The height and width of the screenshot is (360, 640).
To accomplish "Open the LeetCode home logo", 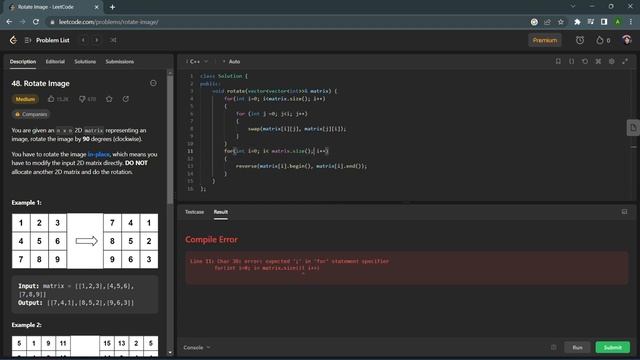I will pos(13,40).
